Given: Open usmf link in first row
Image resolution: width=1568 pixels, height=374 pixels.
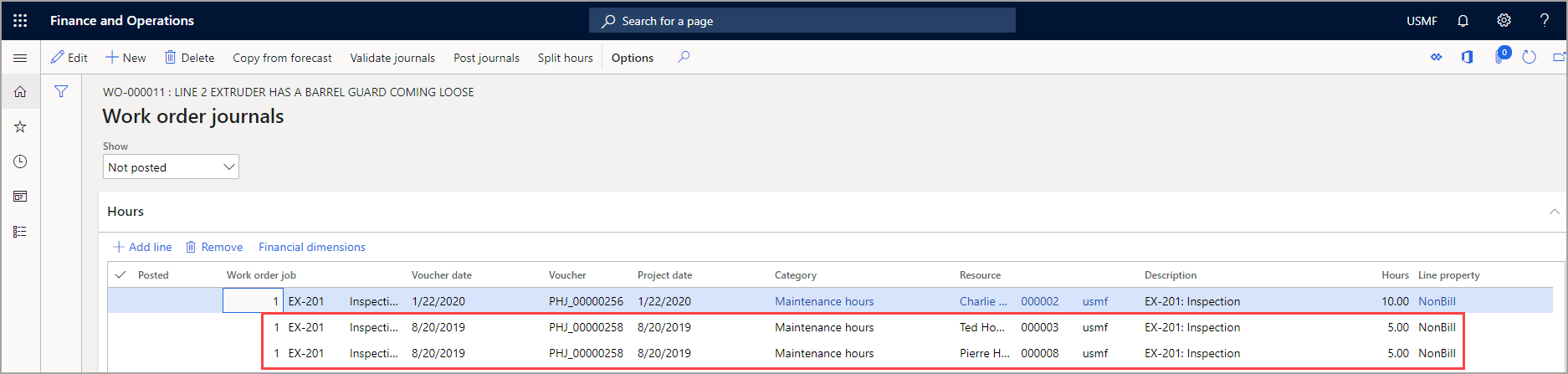Looking at the screenshot, I should pyautogui.click(x=1094, y=301).
